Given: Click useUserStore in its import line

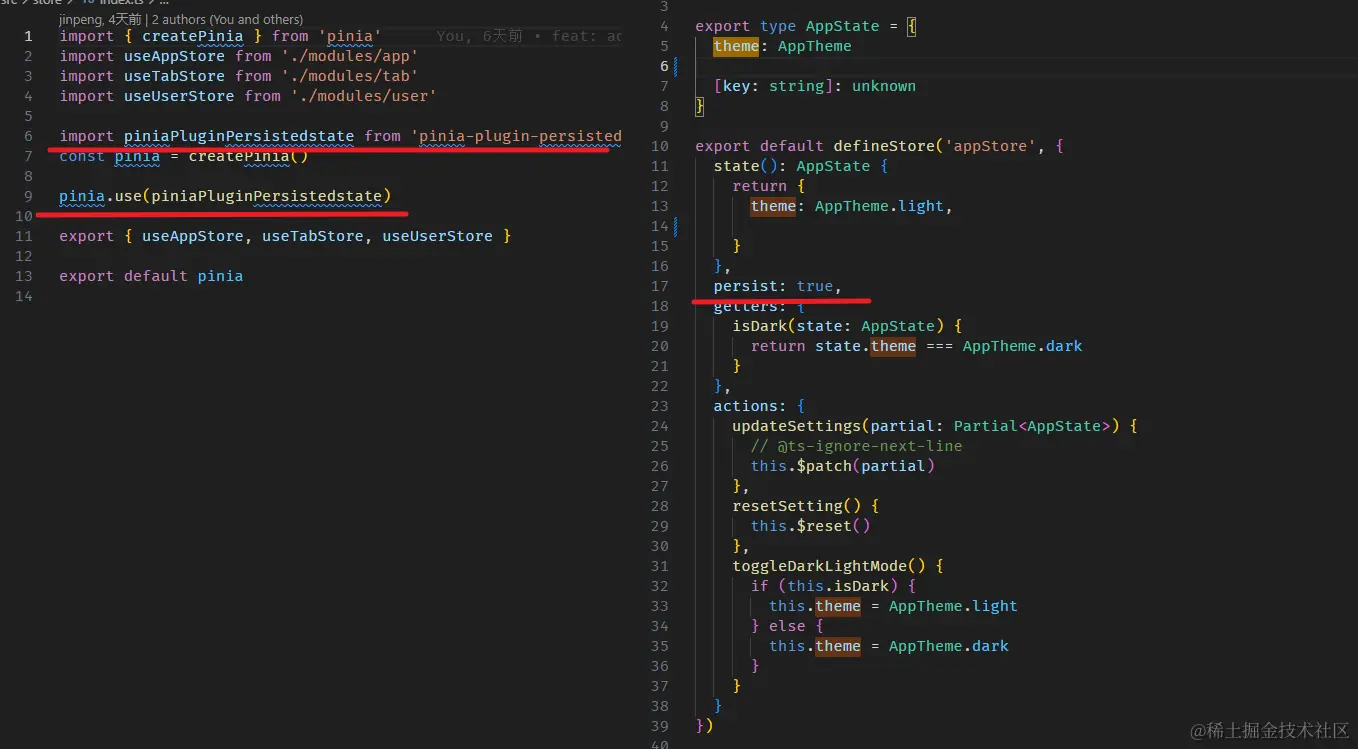Looking at the screenshot, I should tap(179, 96).
